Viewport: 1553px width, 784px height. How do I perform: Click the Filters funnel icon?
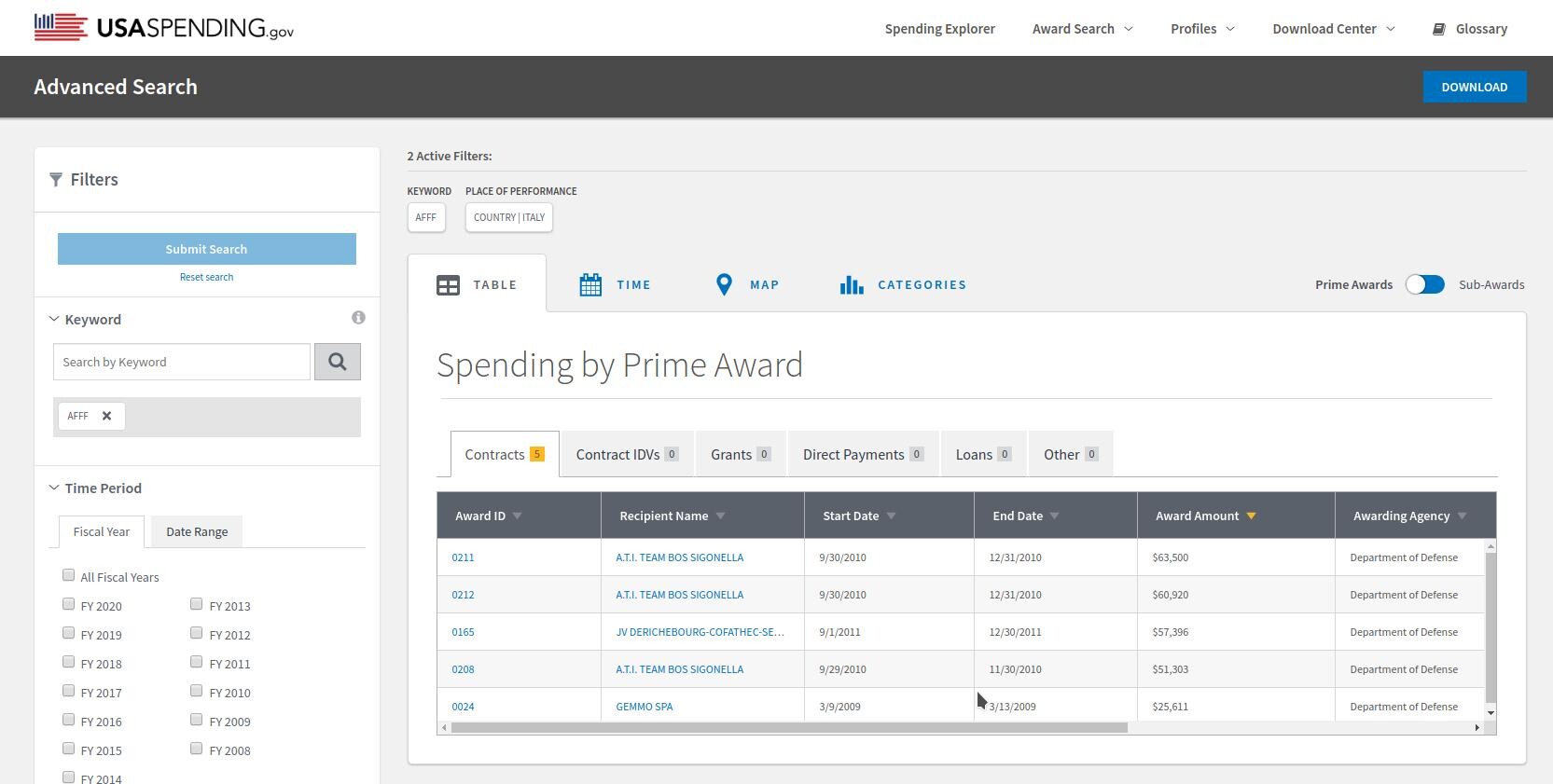56,179
